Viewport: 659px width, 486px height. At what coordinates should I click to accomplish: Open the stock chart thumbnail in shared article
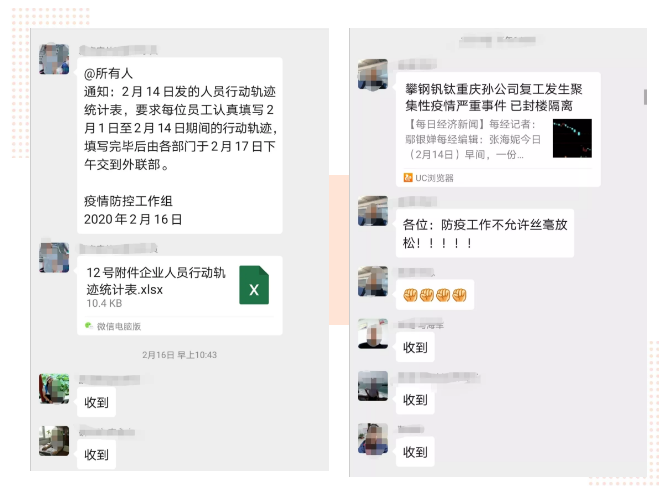[572, 138]
